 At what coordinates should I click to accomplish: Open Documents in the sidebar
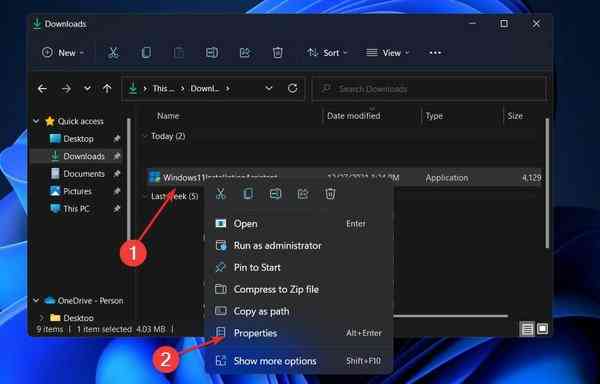(x=83, y=174)
